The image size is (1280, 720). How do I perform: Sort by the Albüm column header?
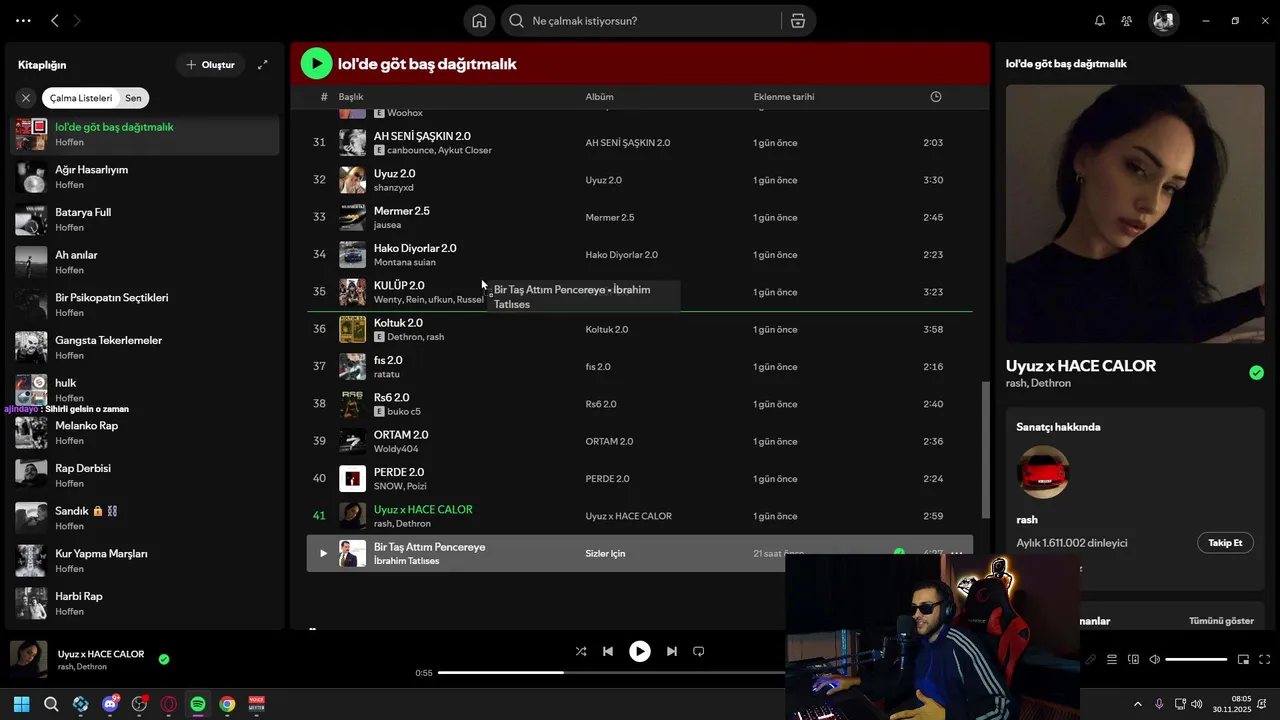[599, 97]
